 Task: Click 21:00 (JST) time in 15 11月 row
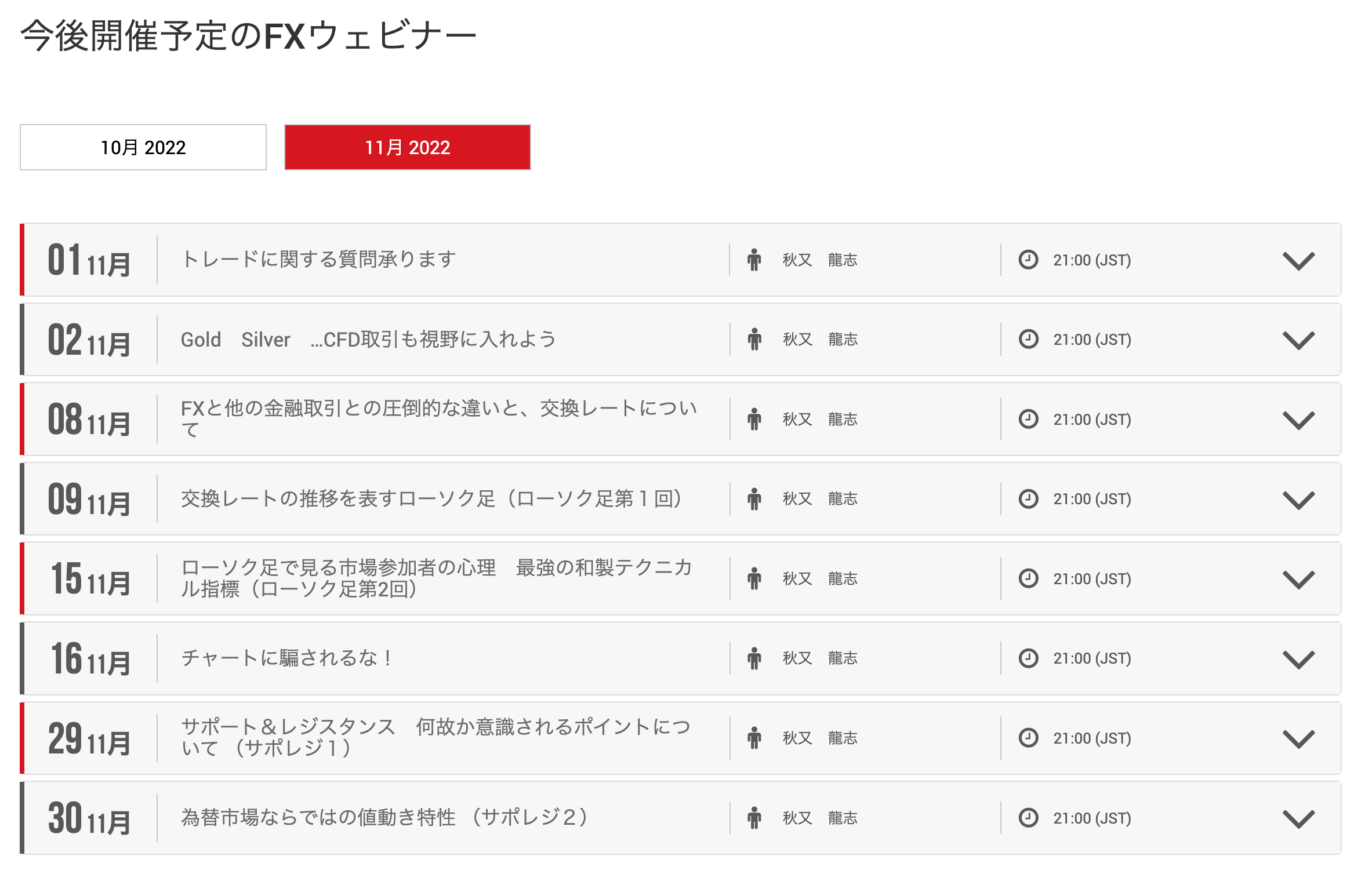coord(1092,578)
